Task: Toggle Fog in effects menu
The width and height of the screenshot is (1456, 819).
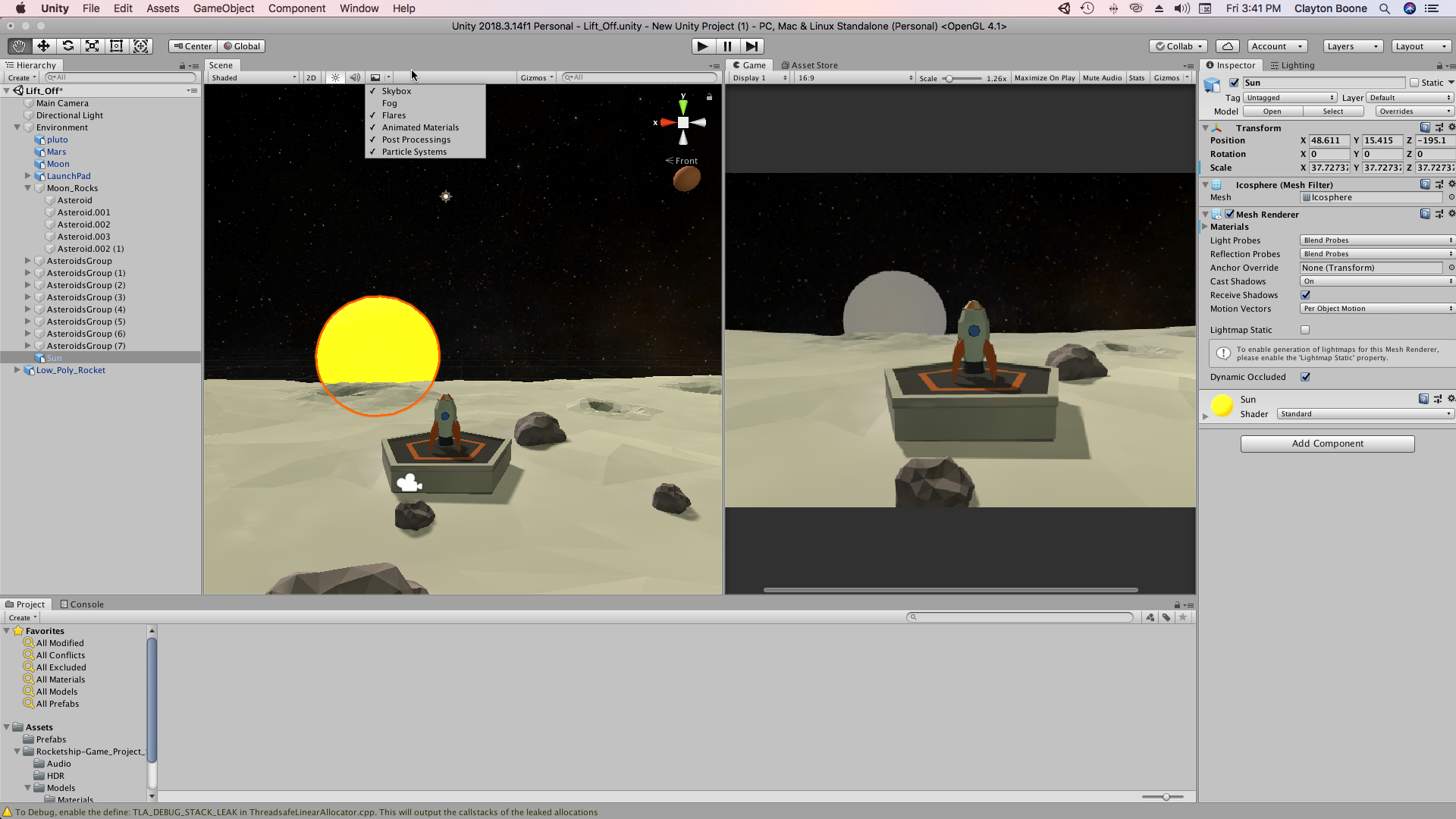Action: pyautogui.click(x=389, y=103)
